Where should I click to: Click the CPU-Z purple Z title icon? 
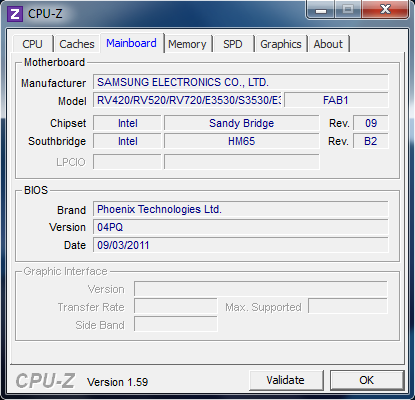[x=15, y=14]
